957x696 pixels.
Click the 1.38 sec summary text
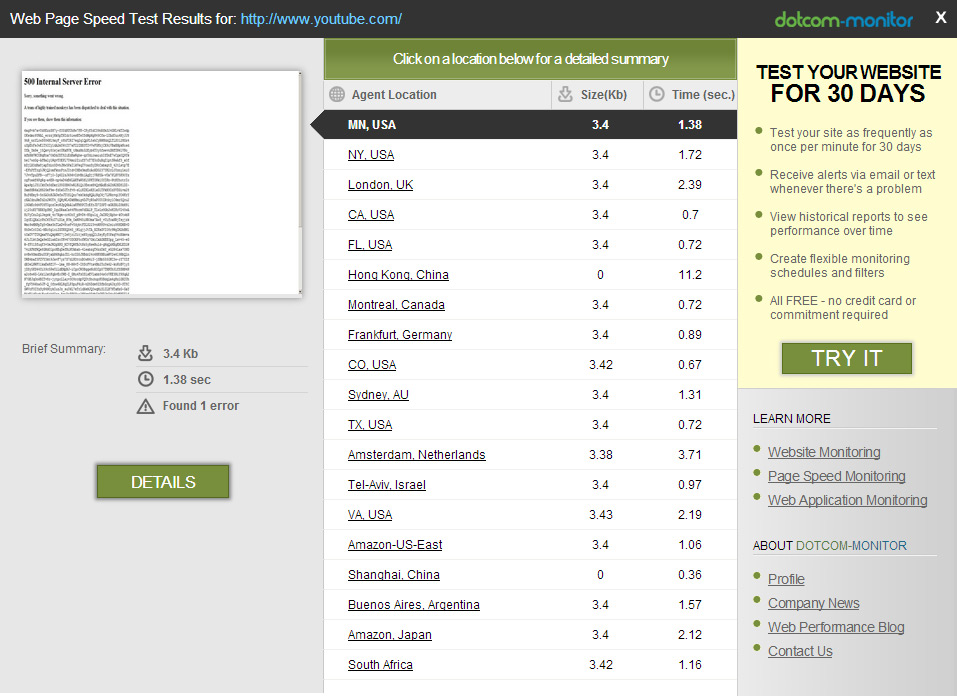[187, 379]
